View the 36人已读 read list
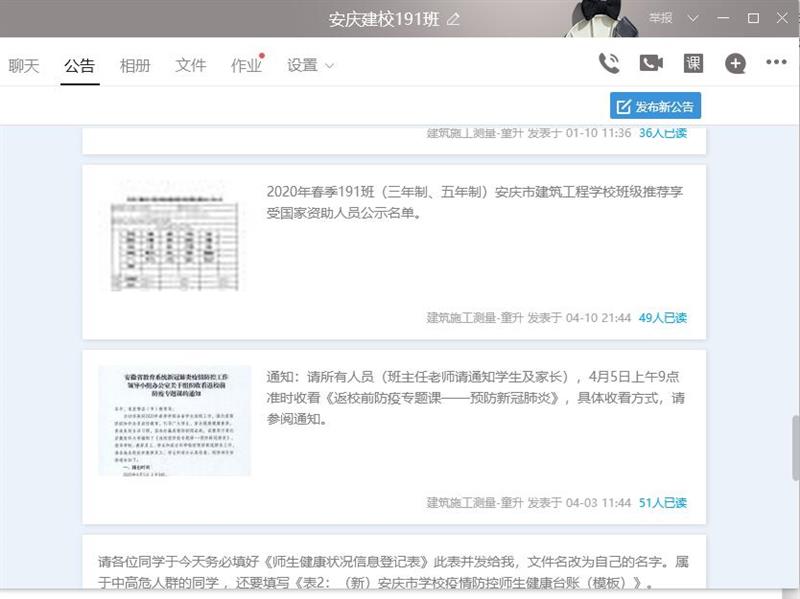This screenshot has height=599, width=800. point(662,133)
